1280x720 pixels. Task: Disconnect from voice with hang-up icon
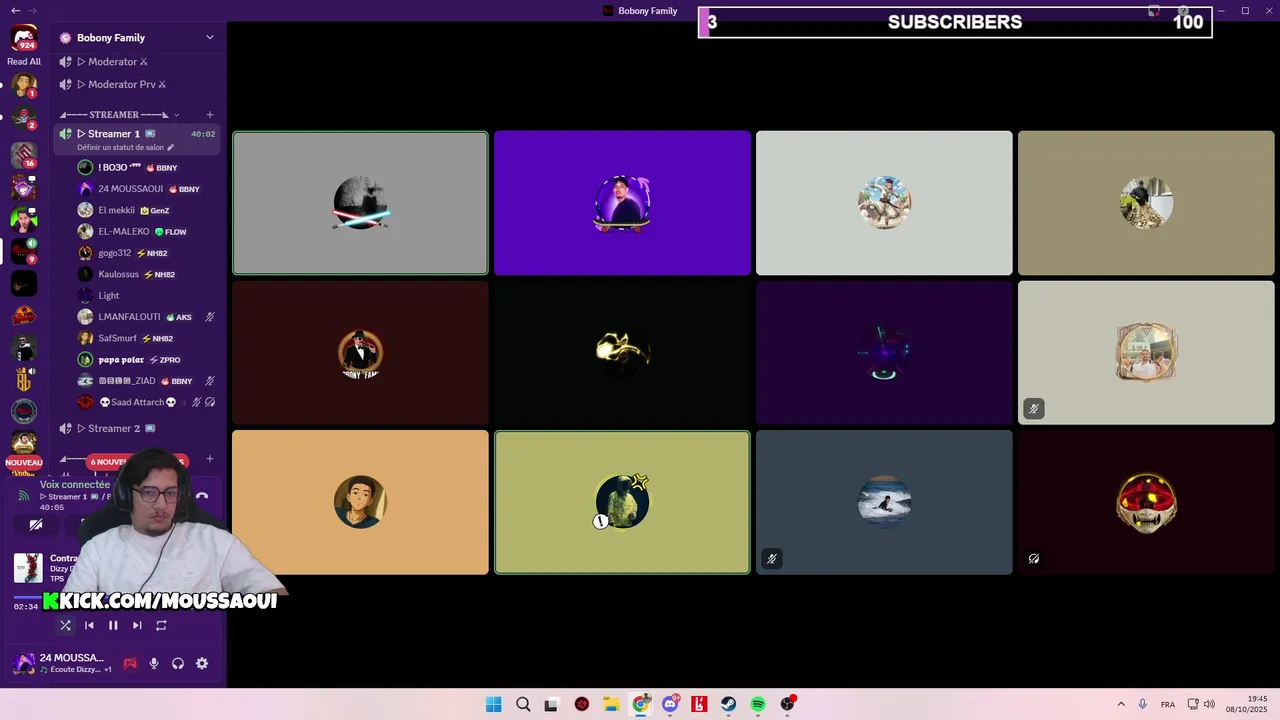[202, 495]
